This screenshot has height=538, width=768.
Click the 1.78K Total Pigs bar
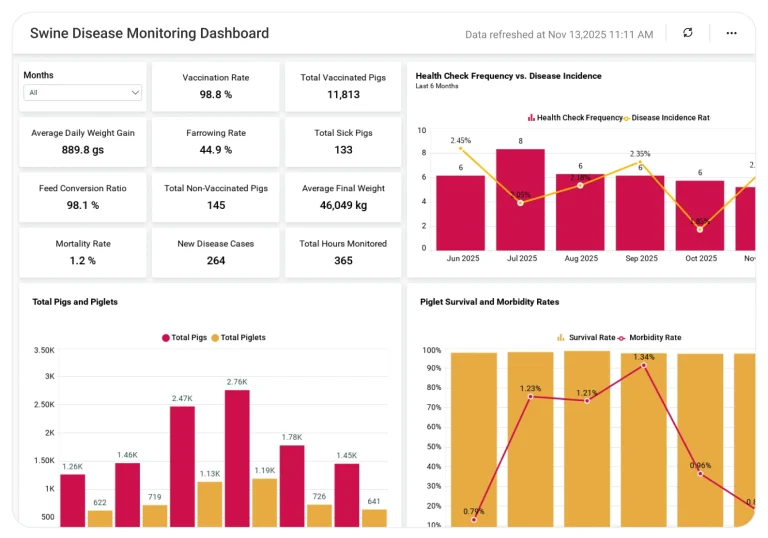(292, 486)
